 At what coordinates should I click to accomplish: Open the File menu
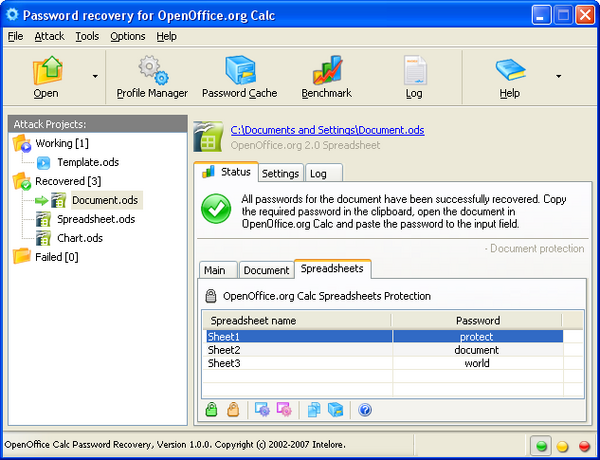pyautogui.click(x=15, y=36)
